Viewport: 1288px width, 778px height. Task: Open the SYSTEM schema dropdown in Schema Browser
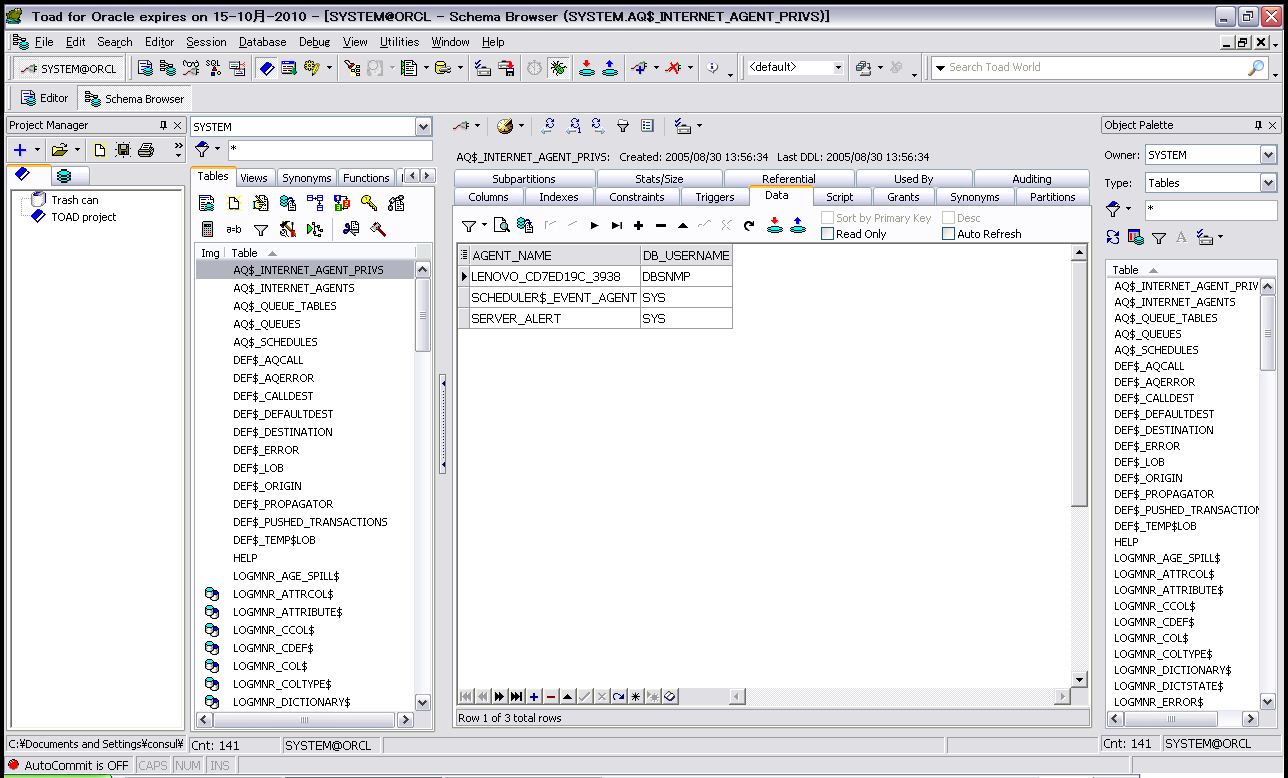coord(423,127)
